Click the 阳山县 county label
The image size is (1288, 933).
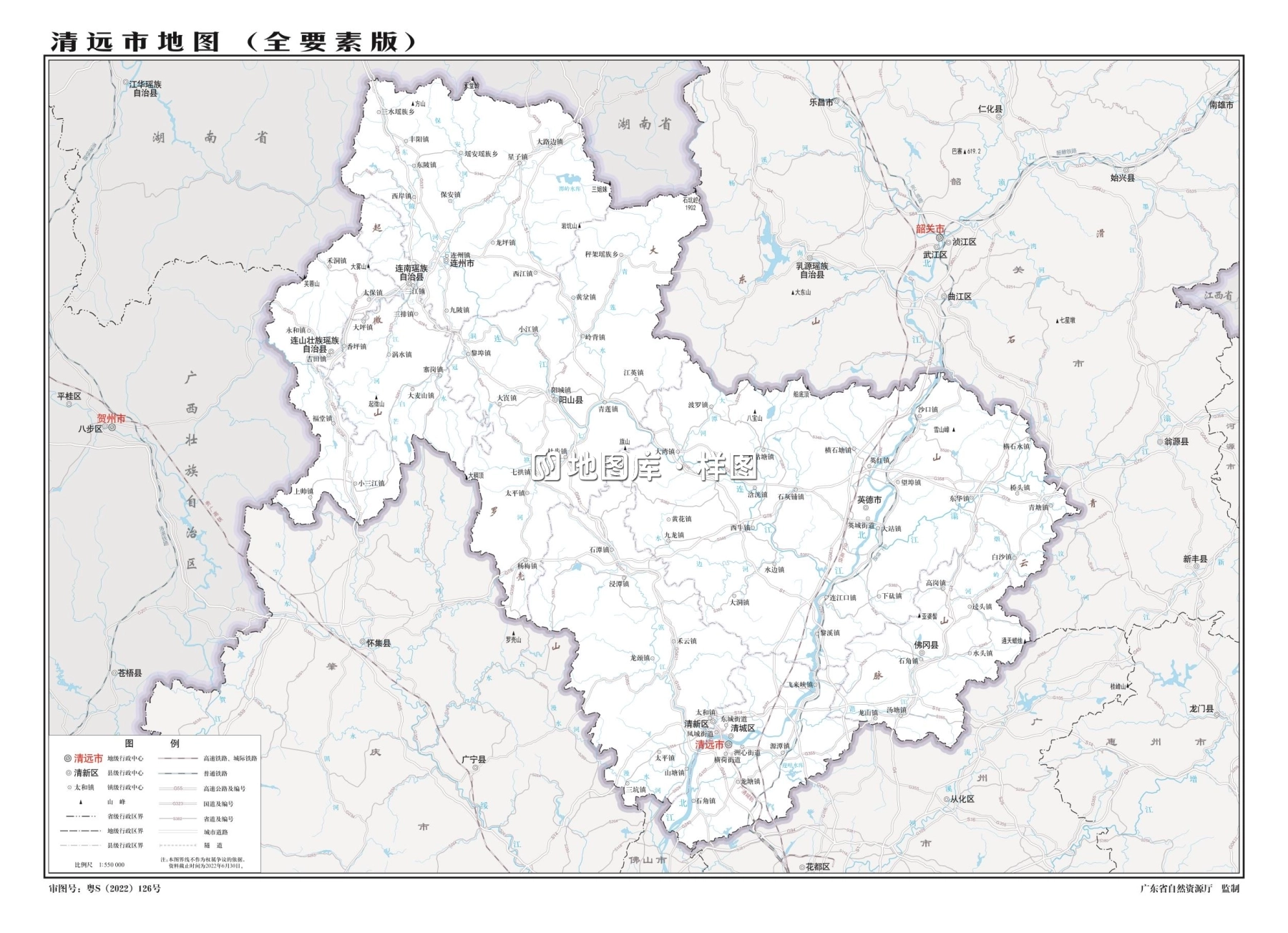571,400
